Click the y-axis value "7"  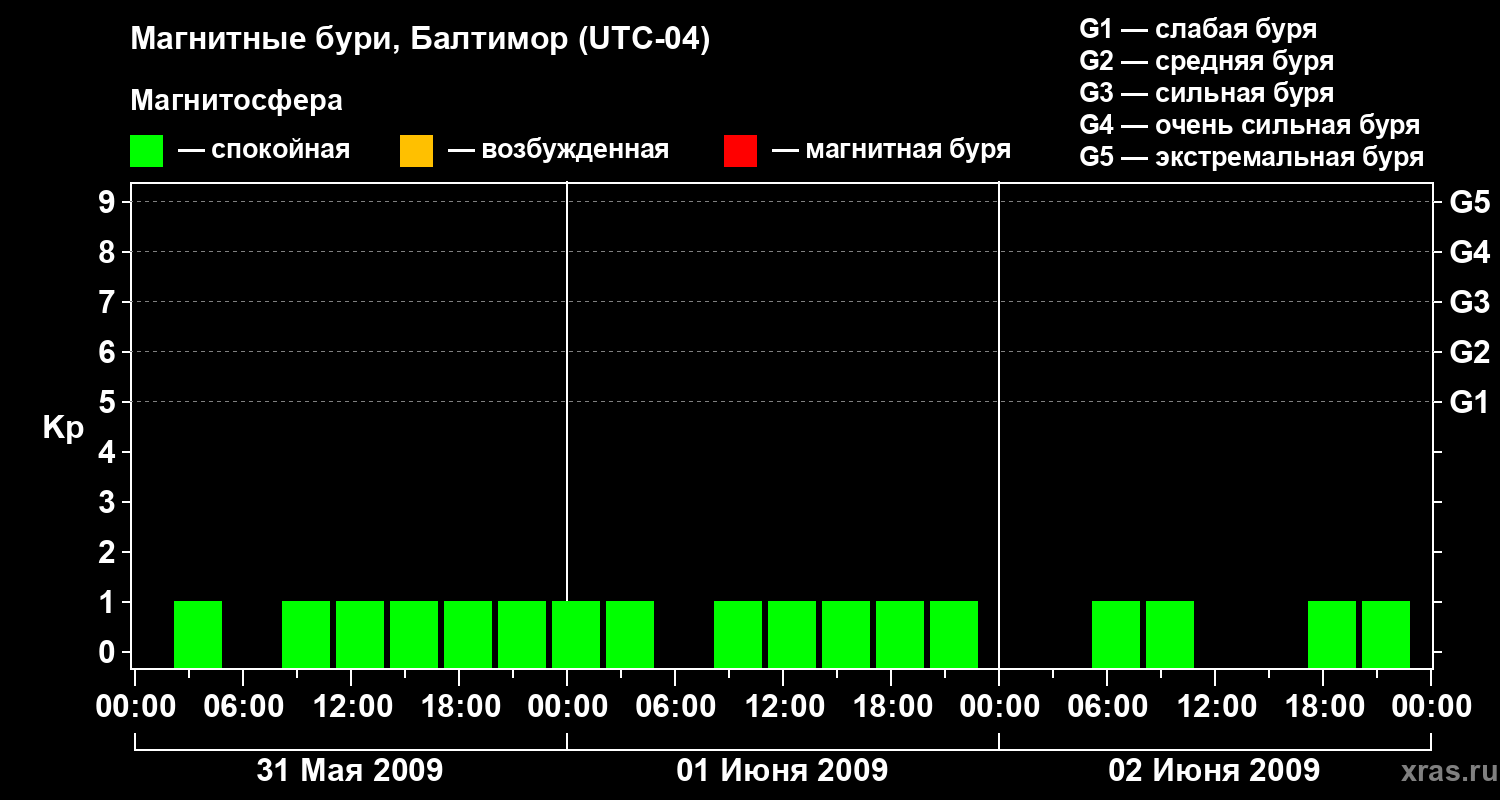(x=109, y=302)
